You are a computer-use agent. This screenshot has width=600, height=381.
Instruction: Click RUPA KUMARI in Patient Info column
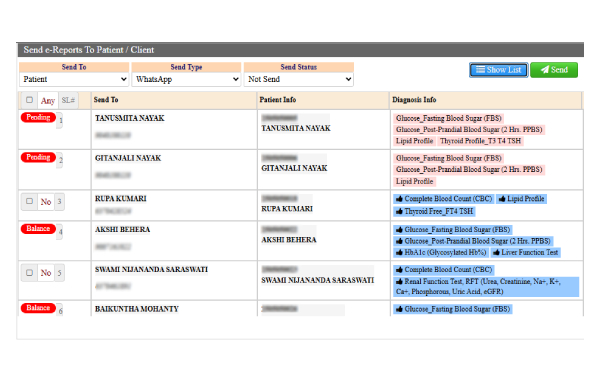(287, 209)
